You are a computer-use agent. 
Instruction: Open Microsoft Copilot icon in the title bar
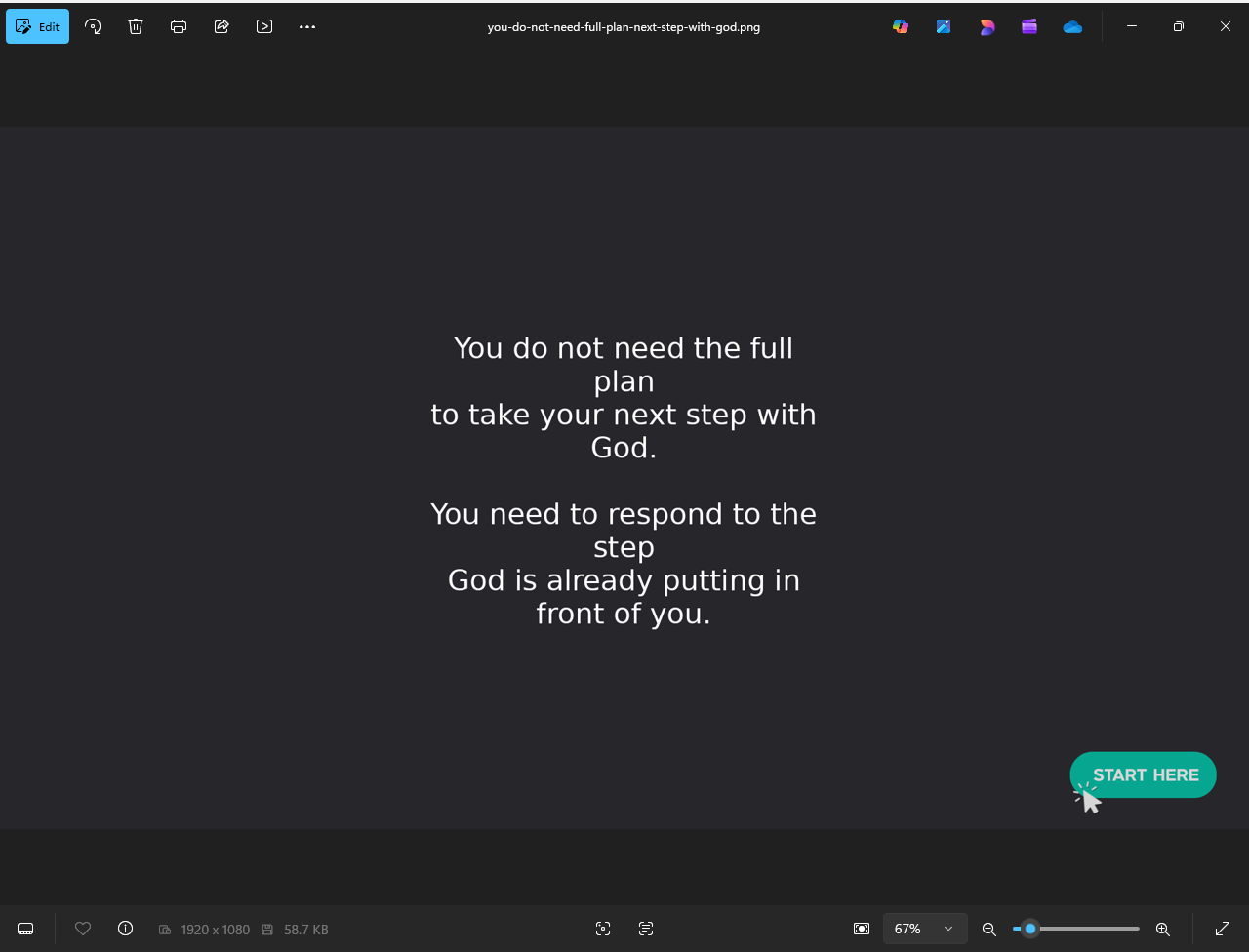901,26
